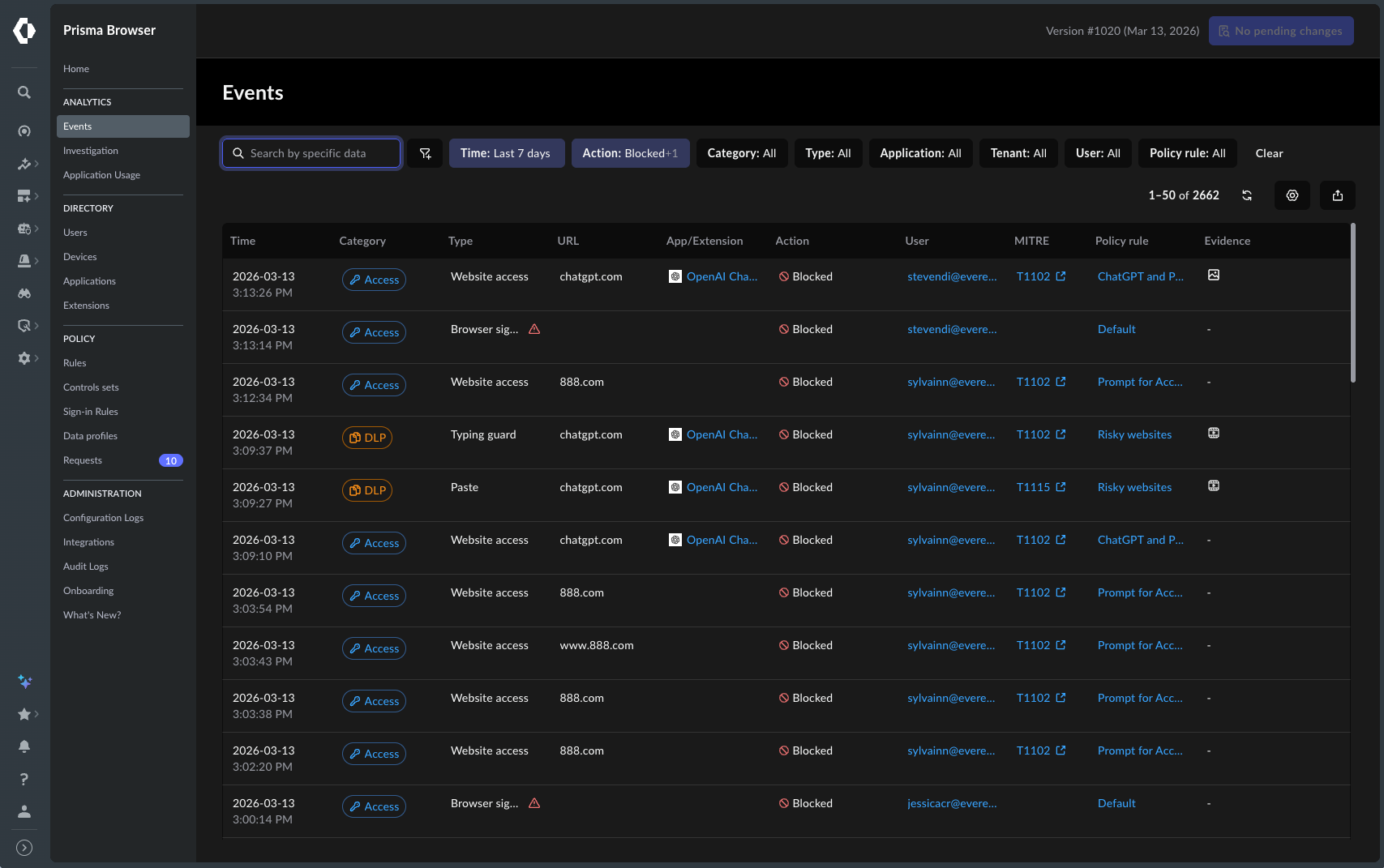Open the Category: All filter dropdown

[x=741, y=153]
